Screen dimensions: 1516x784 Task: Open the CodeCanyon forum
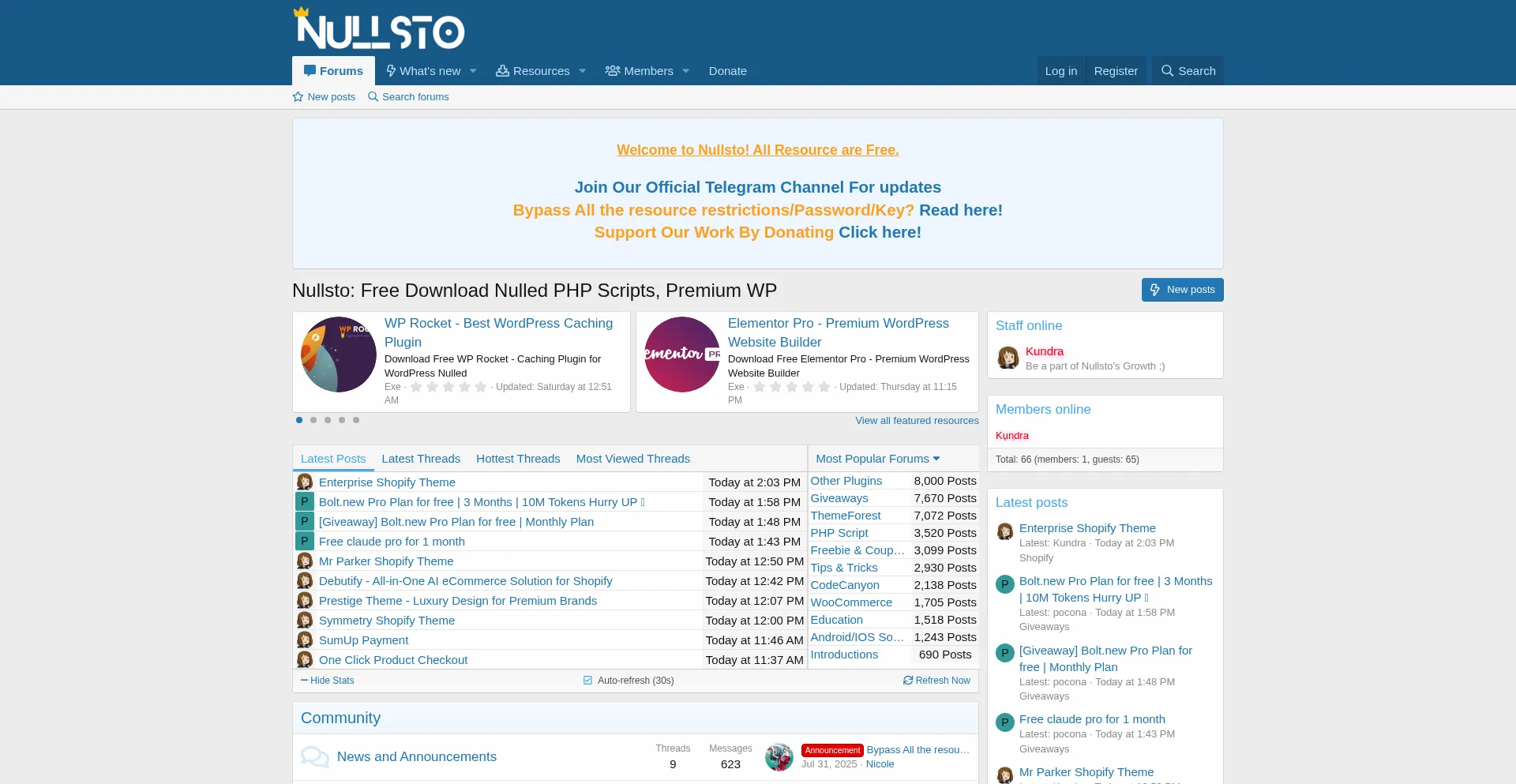click(x=845, y=585)
